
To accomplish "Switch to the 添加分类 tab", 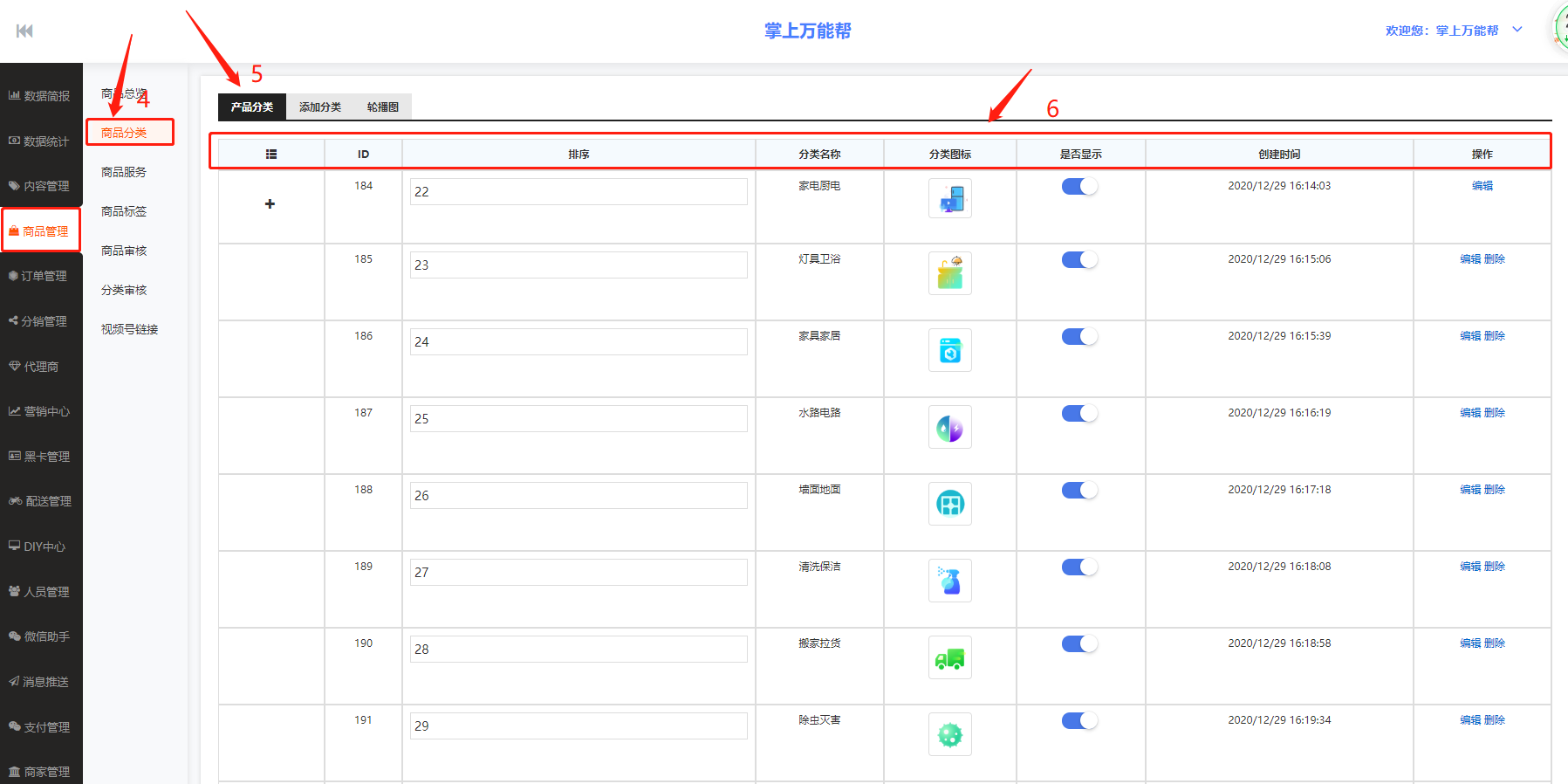I will pyautogui.click(x=320, y=107).
